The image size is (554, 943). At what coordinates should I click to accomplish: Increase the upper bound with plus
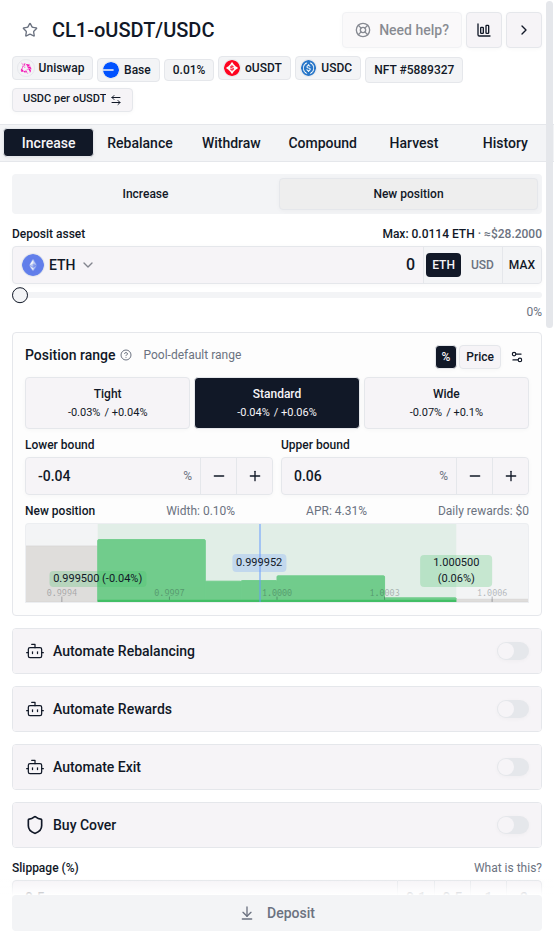pyautogui.click(x=511, y=476)
